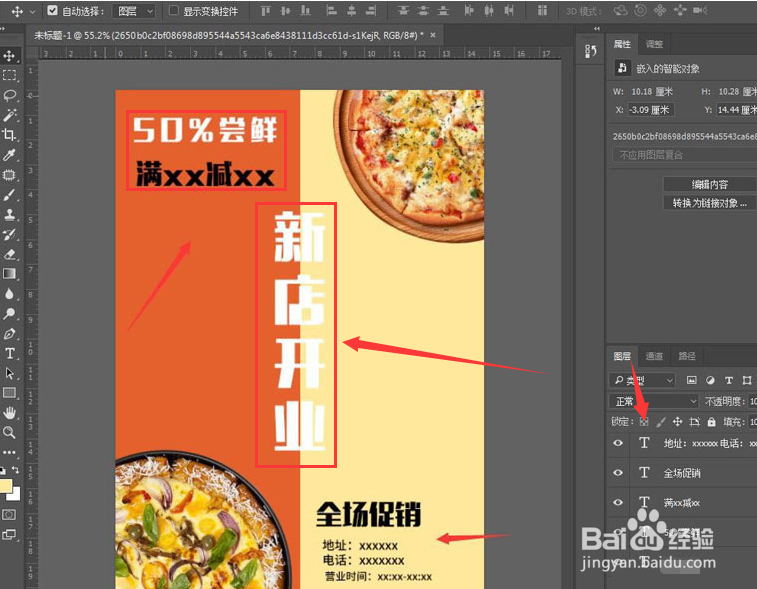
Task: Open the 类型 layer filter dropdown
Action: tap(642, 380)
